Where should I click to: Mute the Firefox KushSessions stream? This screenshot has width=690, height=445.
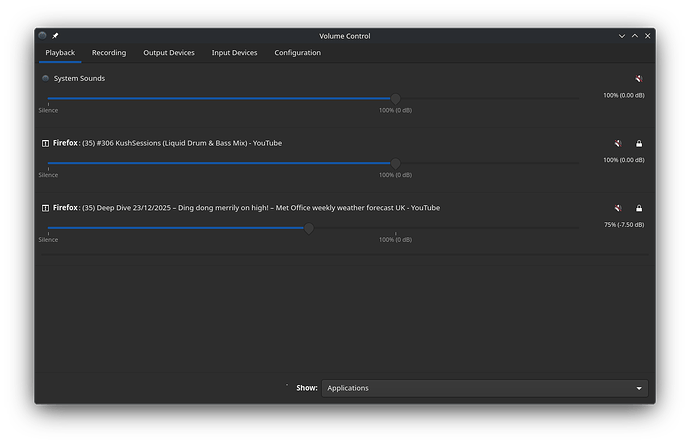[x=618, y=144]
